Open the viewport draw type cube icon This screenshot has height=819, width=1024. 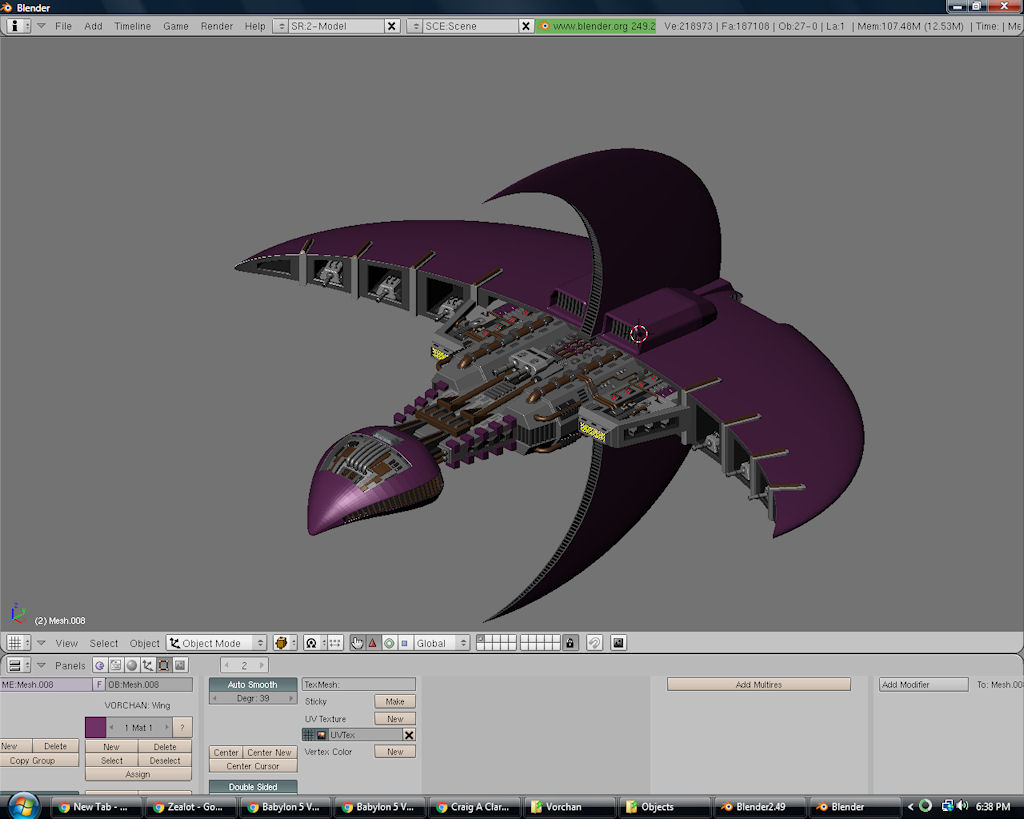point(284,643)
